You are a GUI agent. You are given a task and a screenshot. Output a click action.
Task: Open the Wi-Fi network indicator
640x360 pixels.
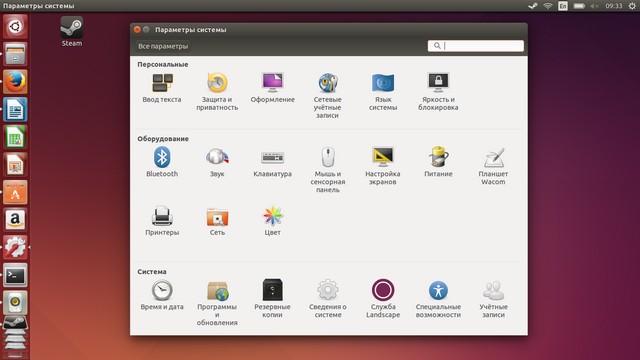[x=548, y=6]
